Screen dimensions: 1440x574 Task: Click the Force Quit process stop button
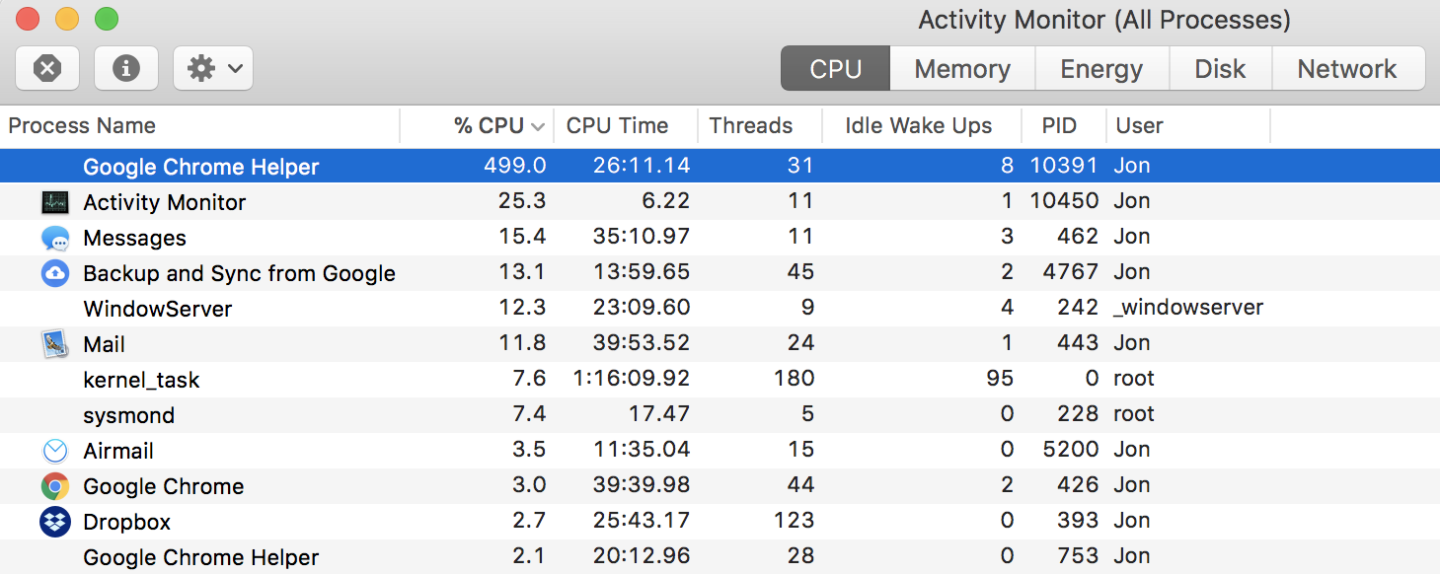click(x=47, y=68)
